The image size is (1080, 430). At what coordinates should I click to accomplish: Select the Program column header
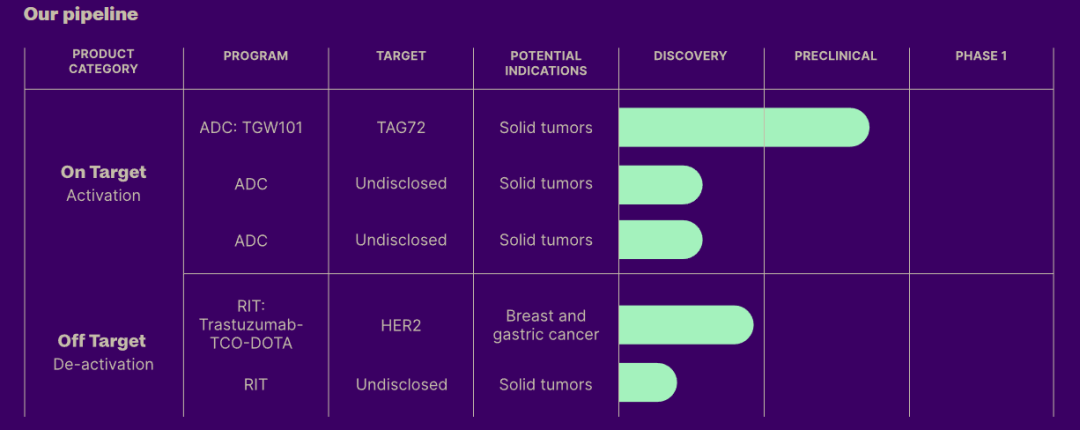pos(255,56)
